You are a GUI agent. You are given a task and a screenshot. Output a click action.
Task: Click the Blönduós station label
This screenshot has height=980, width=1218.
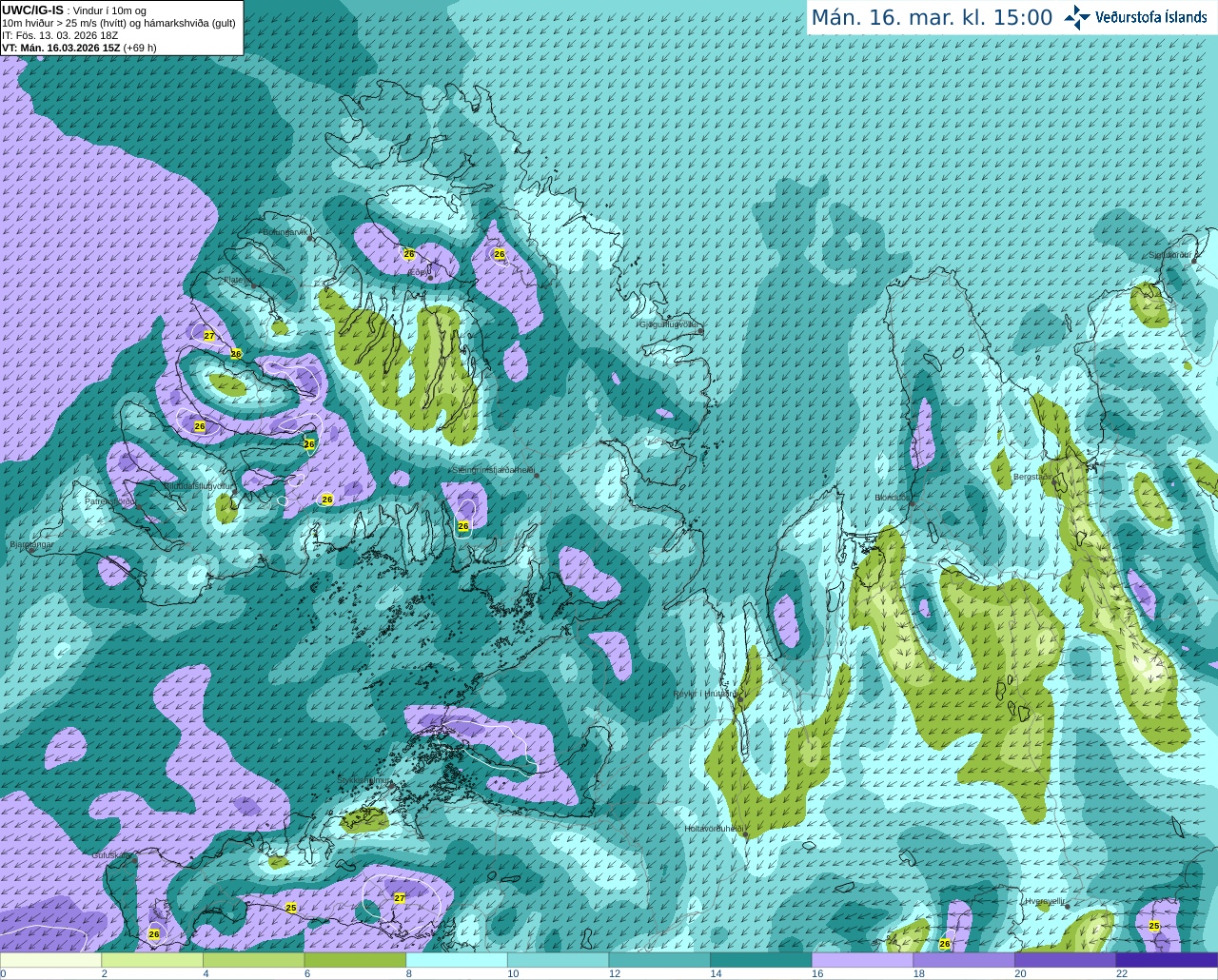coord(894,498)
